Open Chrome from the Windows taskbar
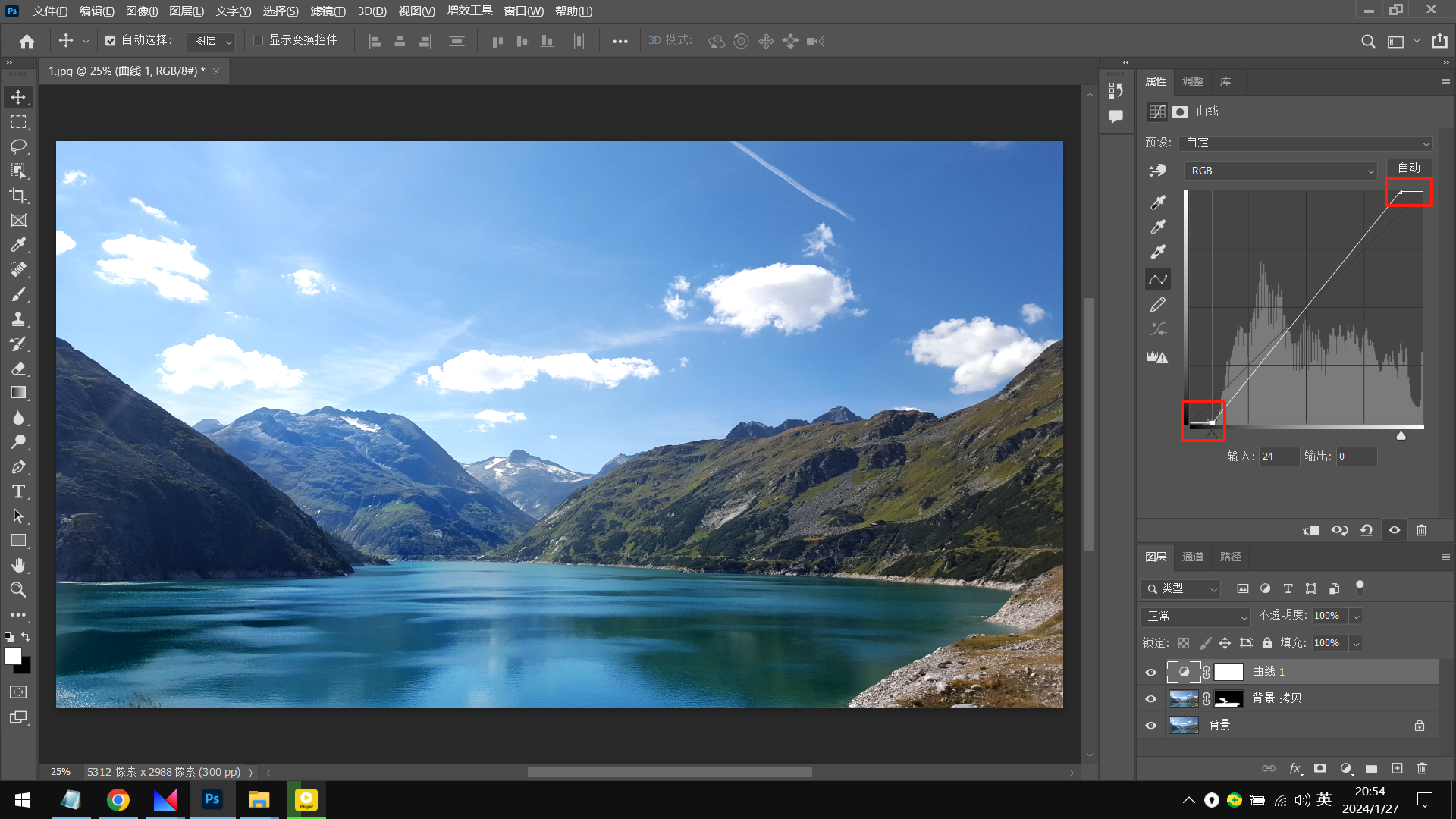The width and height of the screenshot is (1456, 819). point(118,800)
